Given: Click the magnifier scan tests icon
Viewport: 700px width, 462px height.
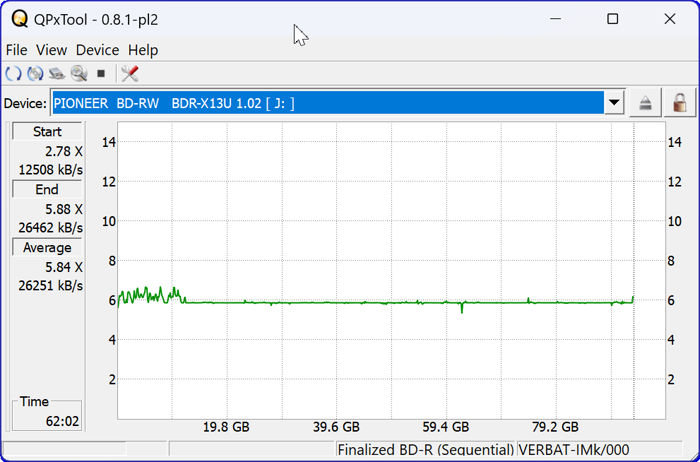Looking at the screenshot, I should (x=78, y=74).
